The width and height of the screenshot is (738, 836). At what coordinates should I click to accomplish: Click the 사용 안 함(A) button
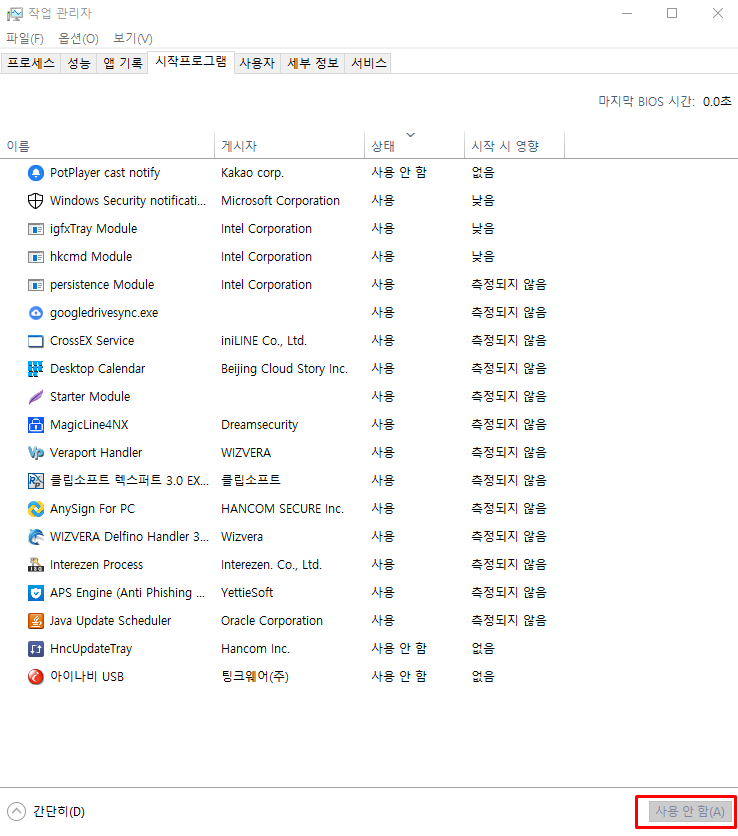pos(689,811)
